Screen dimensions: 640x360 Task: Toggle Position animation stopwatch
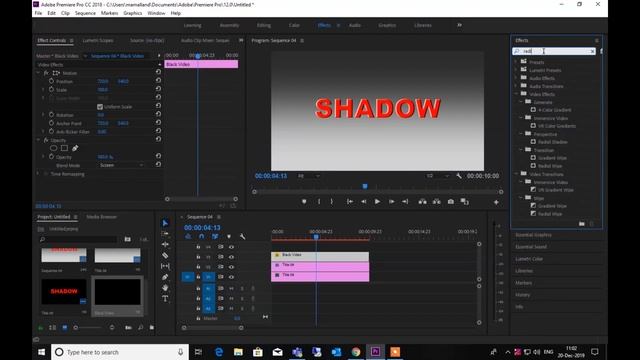click(51, 81)
